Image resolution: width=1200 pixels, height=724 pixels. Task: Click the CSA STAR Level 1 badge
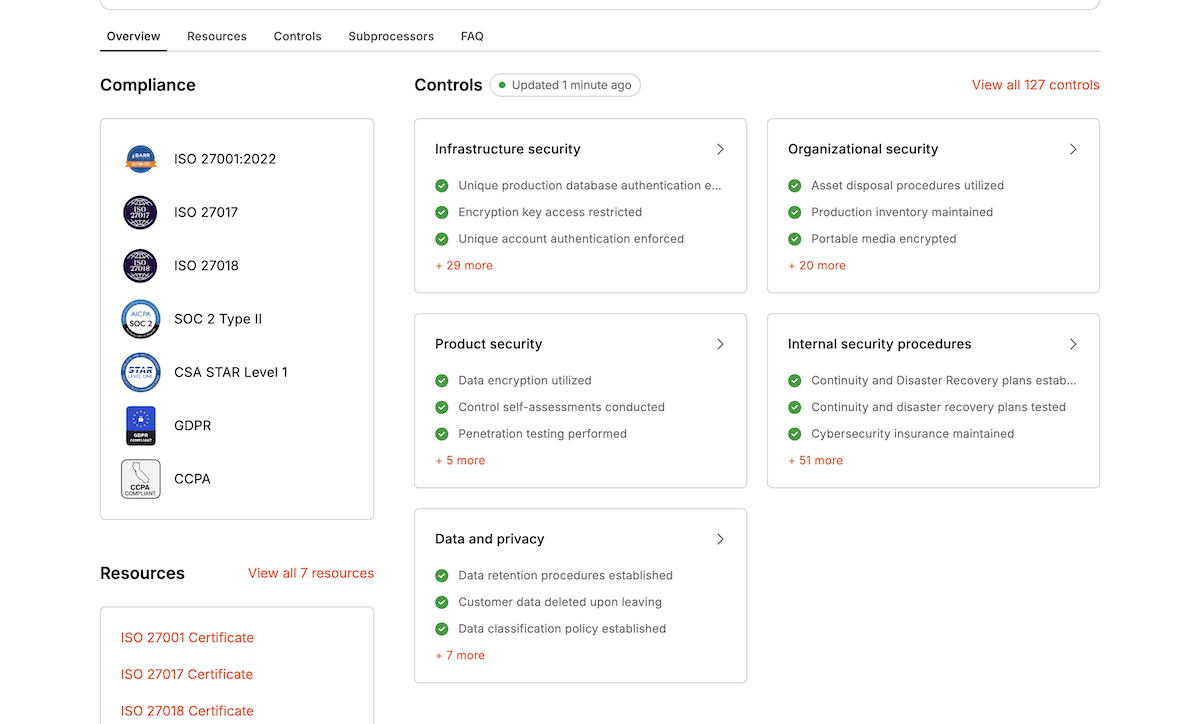(x=140, y=371)
